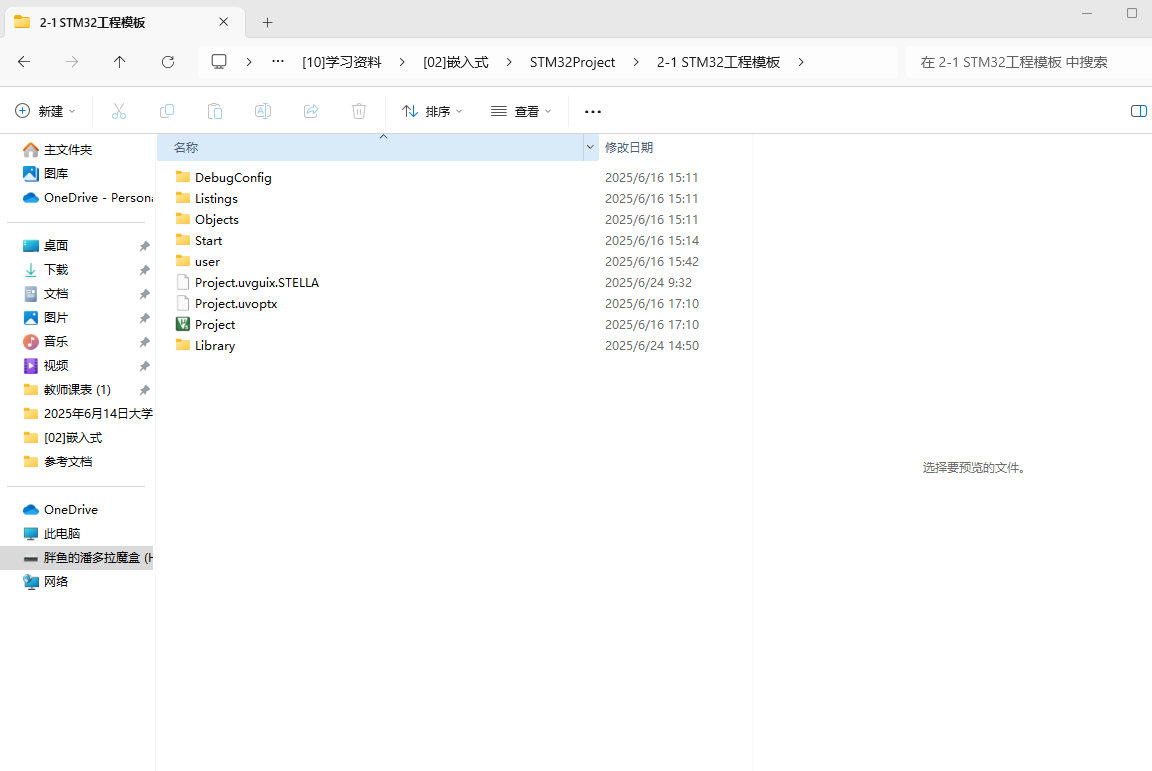The width and height of the screenshot is (1152, 771).
Task: Click the Rename icon in toolbar
Action: pyautogui.click(x=263, y=111)
